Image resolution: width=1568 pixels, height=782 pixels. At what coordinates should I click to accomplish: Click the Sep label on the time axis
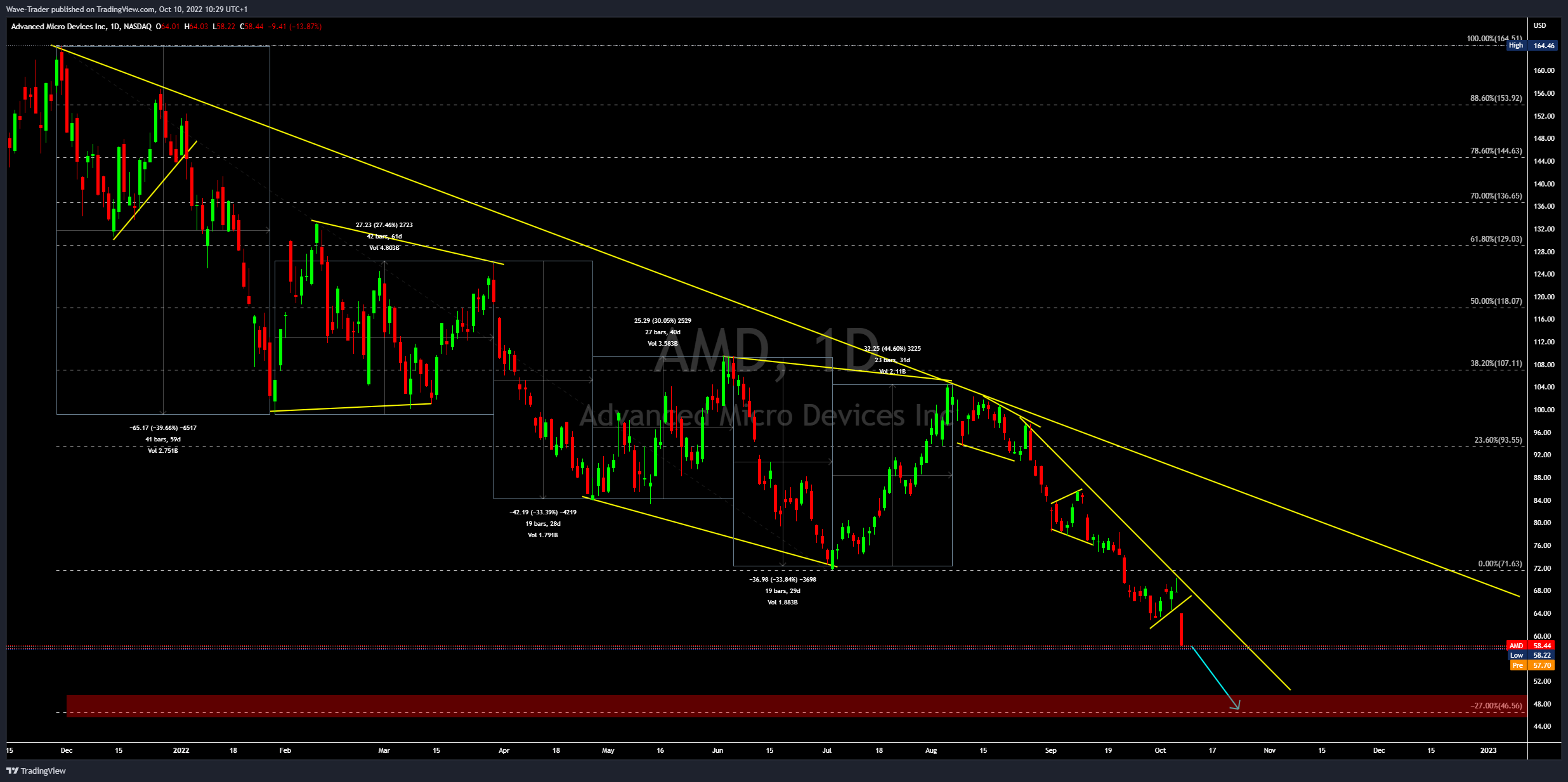tap(1051, 750)
